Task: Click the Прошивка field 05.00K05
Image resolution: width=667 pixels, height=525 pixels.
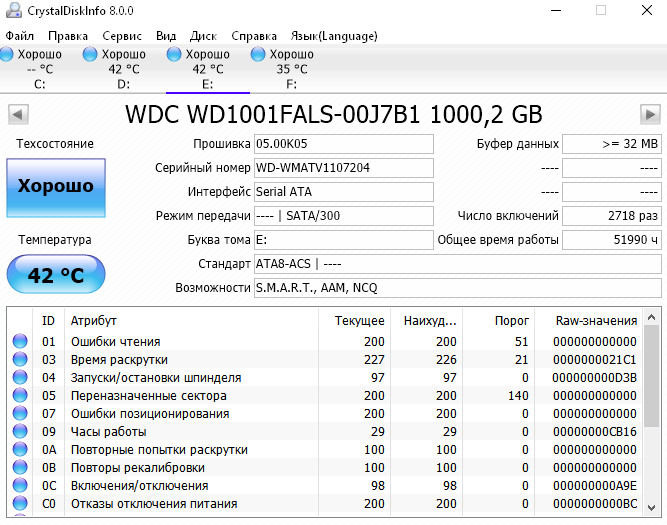Action: pyautogui.click(x=344, y=144)
